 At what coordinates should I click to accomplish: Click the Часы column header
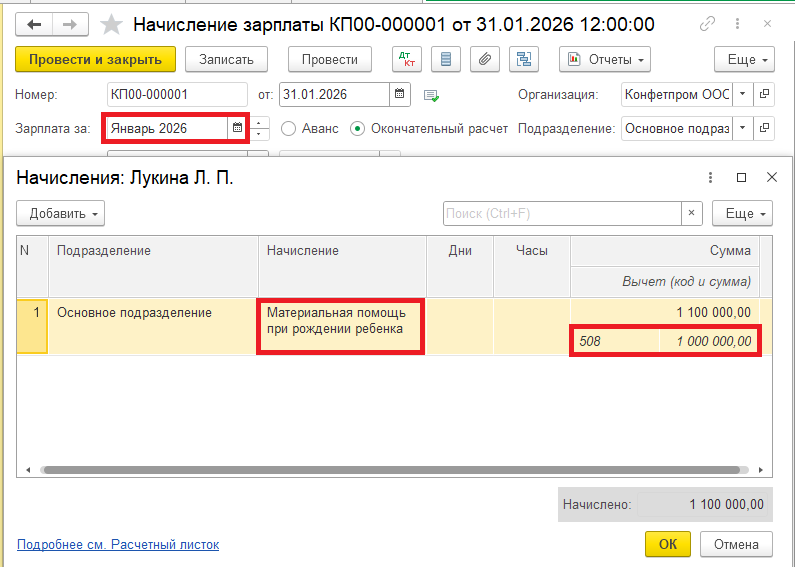[x=532, y=266]
